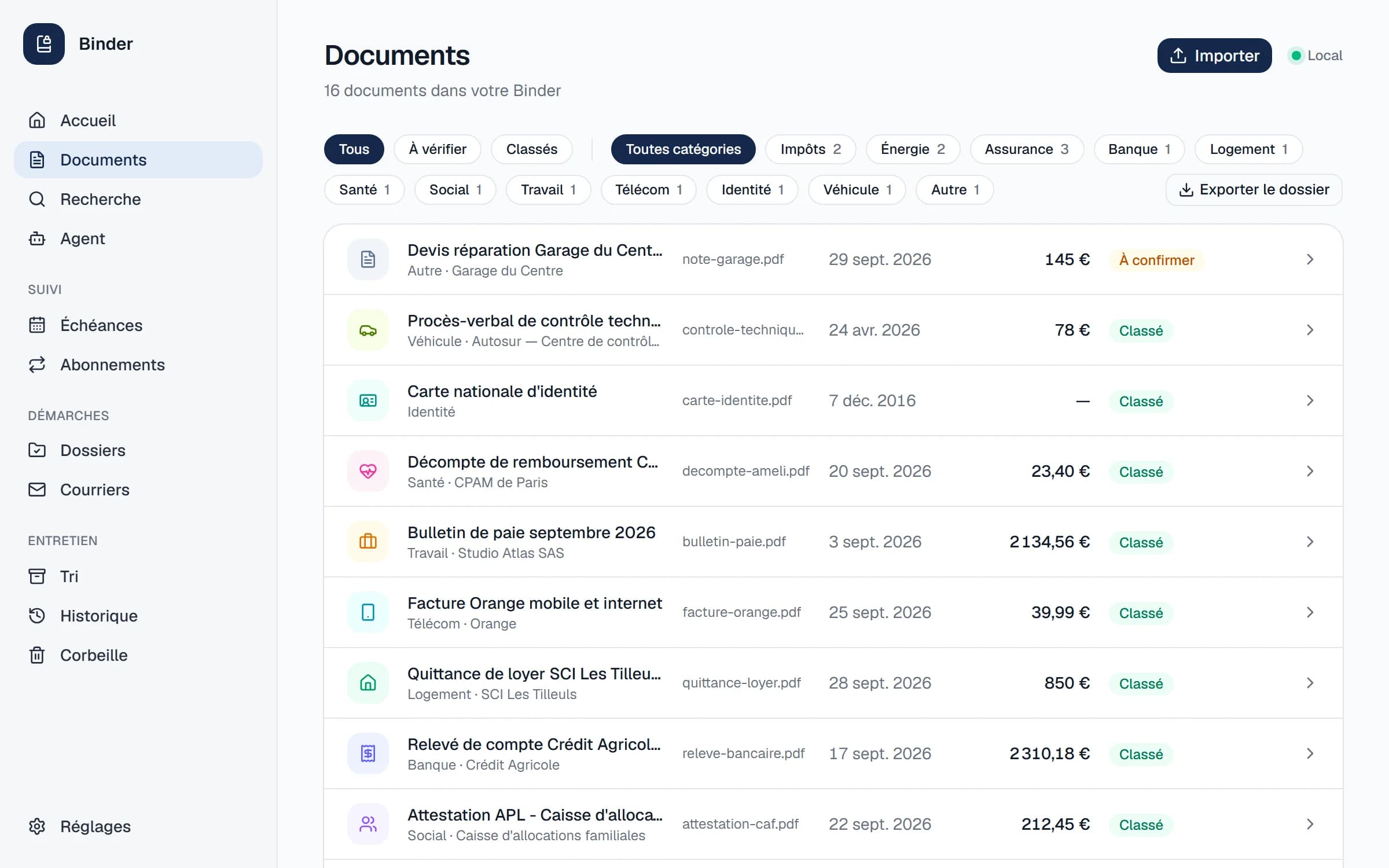Expand the Procès-verbal de contrôle row chevron
Screen dimensions: 1389x868
(1310, 330)
